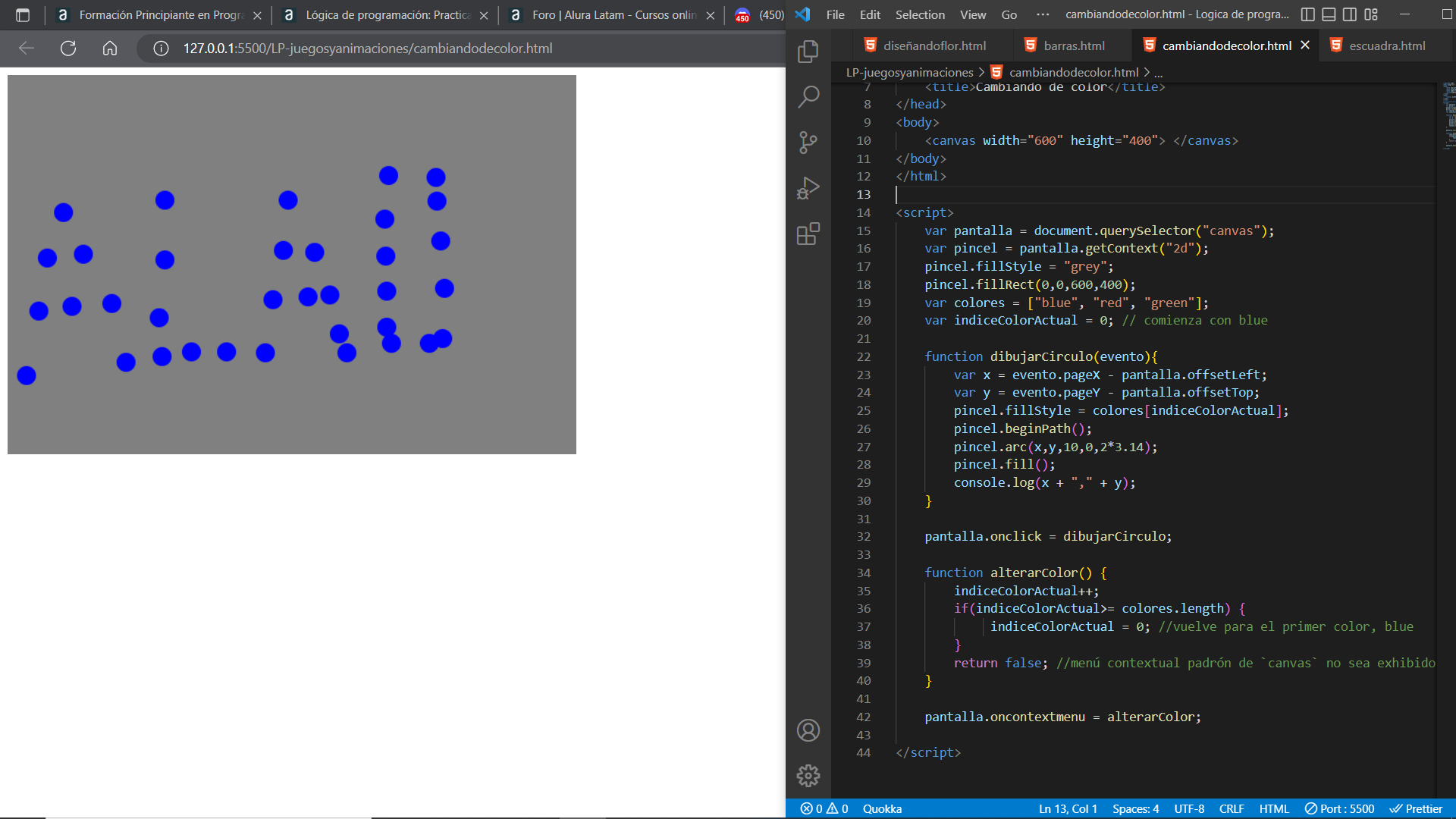Close the Lógica de programación browser tab
Screen dimensions: 1456x819
point(484,15)
